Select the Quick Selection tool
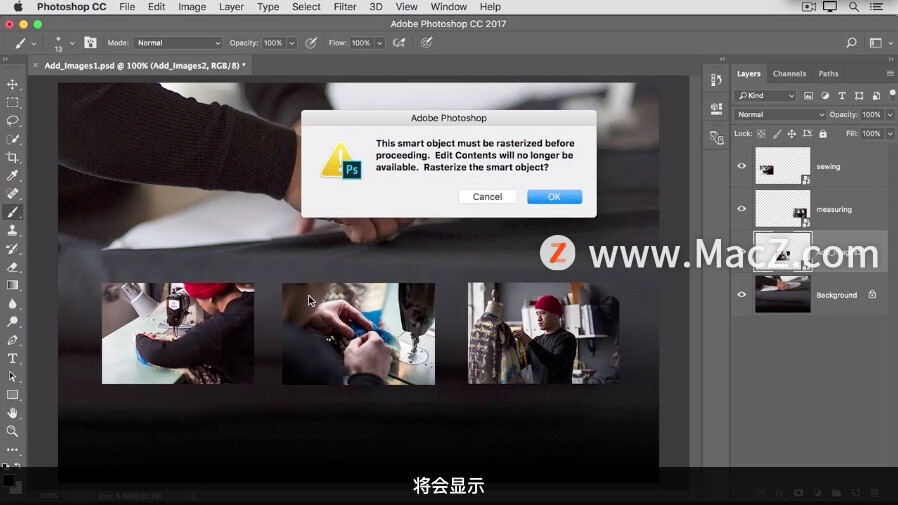The width and height of the screenshot is (898, 505). point(12,139)
